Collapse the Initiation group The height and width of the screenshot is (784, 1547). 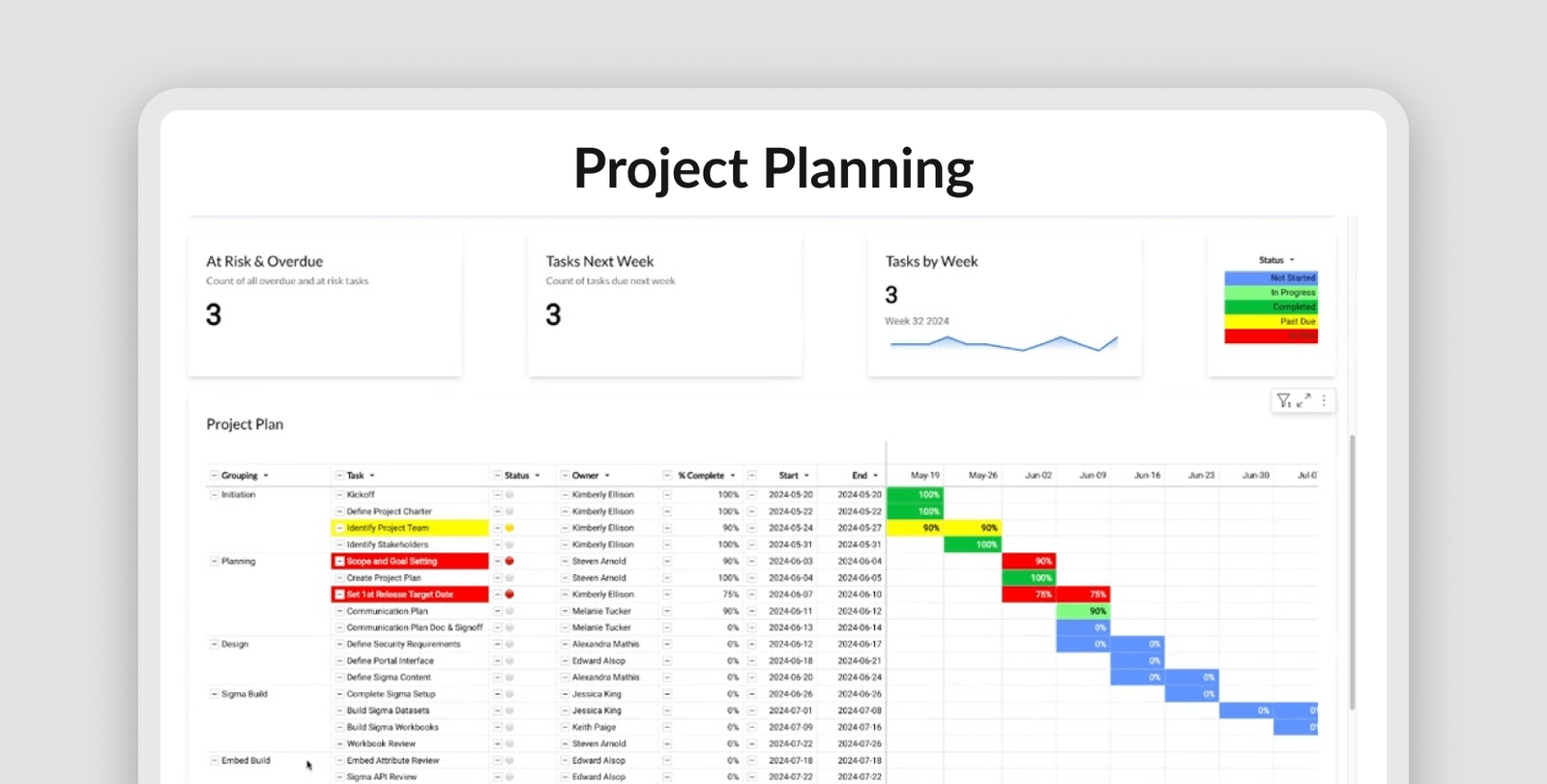click(215, 494)
